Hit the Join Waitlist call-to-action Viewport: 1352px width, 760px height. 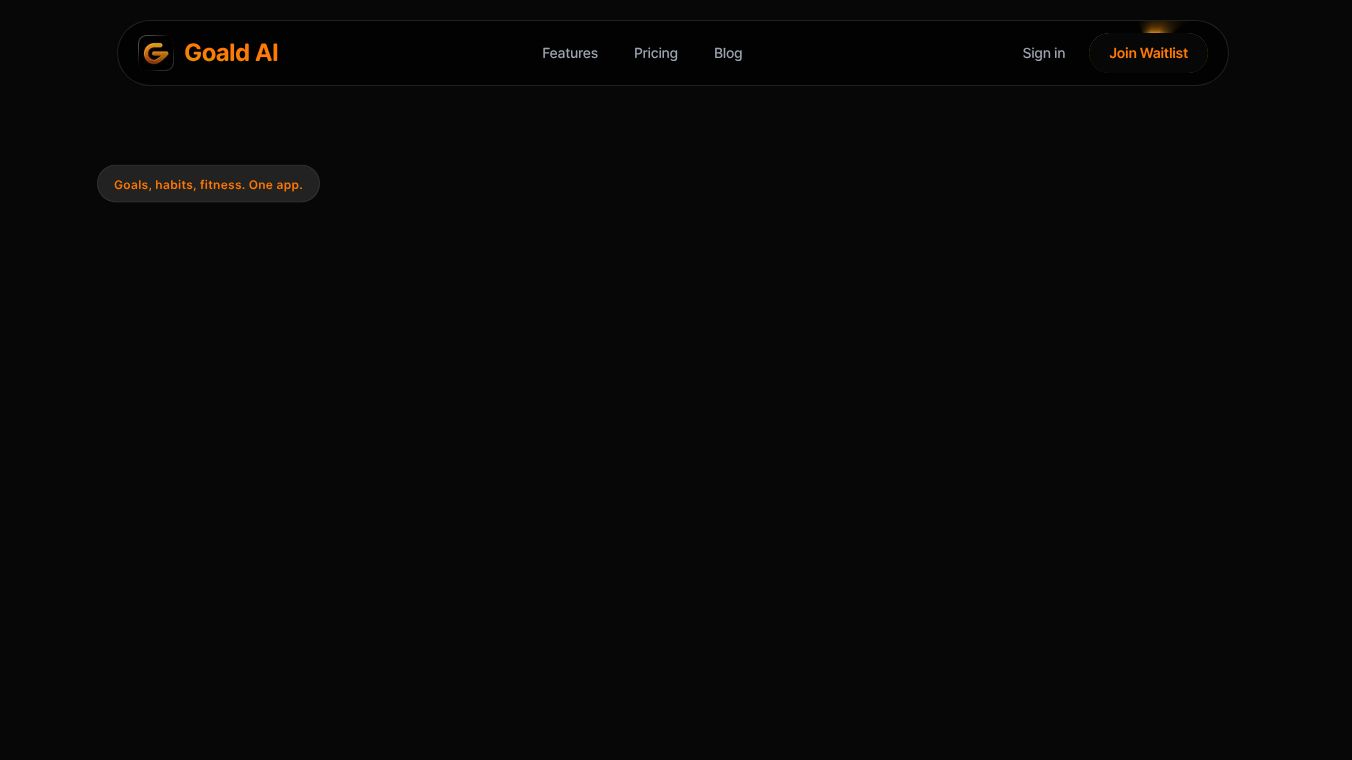pos(1148,53)
